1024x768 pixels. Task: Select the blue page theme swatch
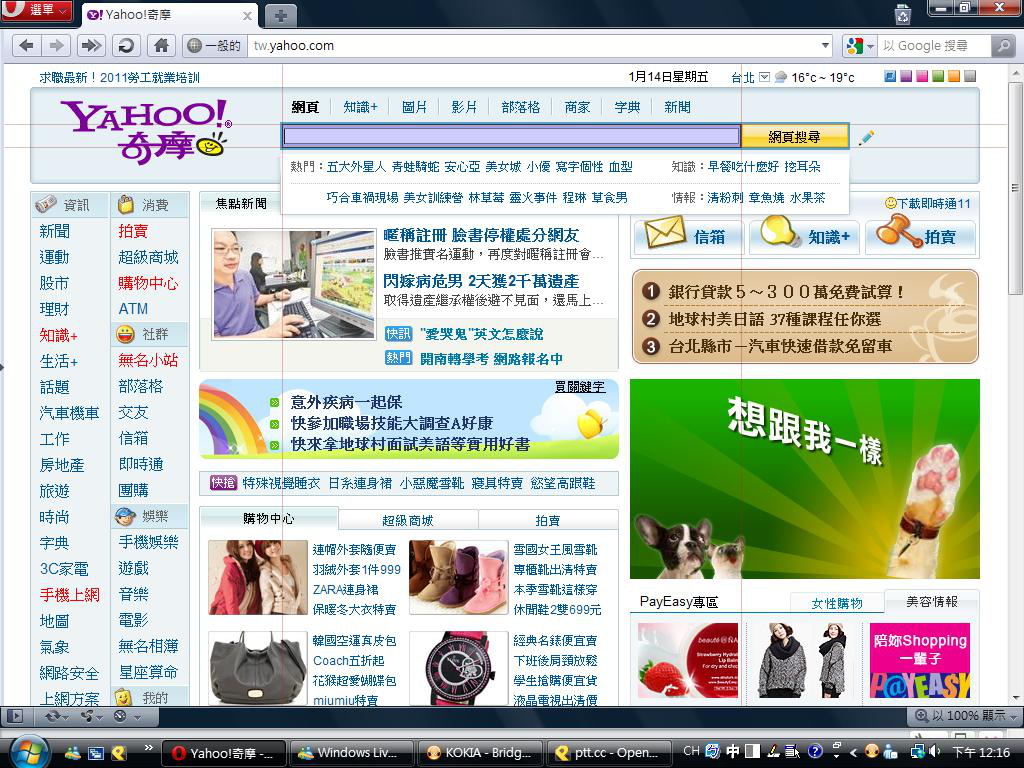pyautogui.click(x=889, y=76)
